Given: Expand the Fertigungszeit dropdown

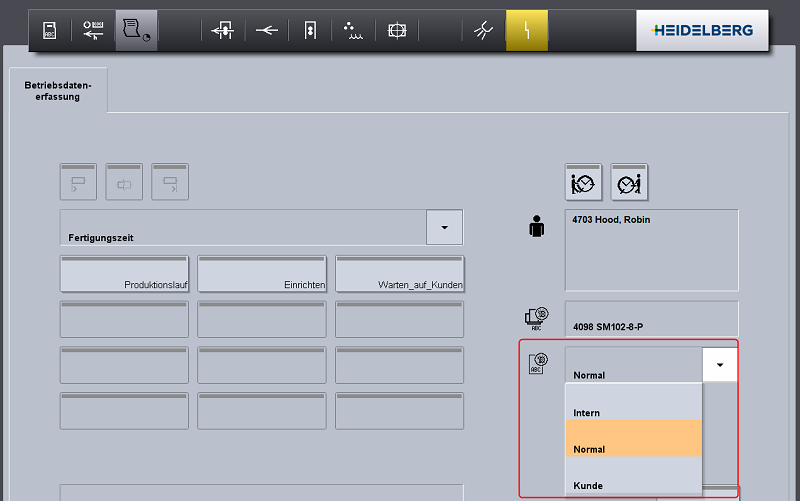Looking at the screenshot, I should (444, 227).
